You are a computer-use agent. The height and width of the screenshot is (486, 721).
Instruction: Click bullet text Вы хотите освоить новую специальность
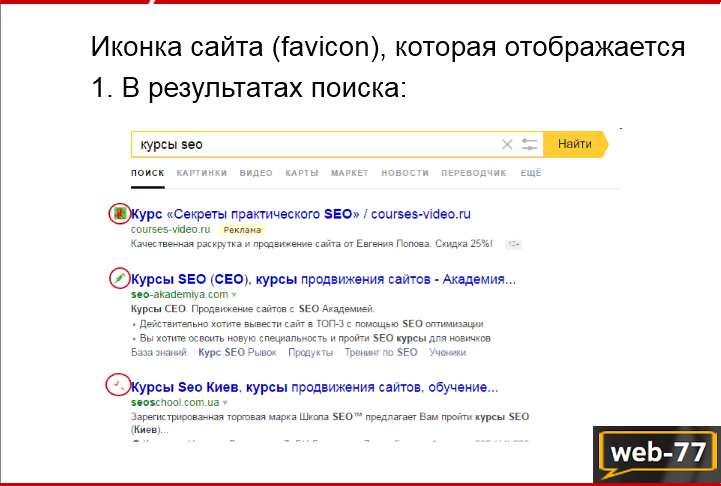pyautogui.click(x=315, y=338)
